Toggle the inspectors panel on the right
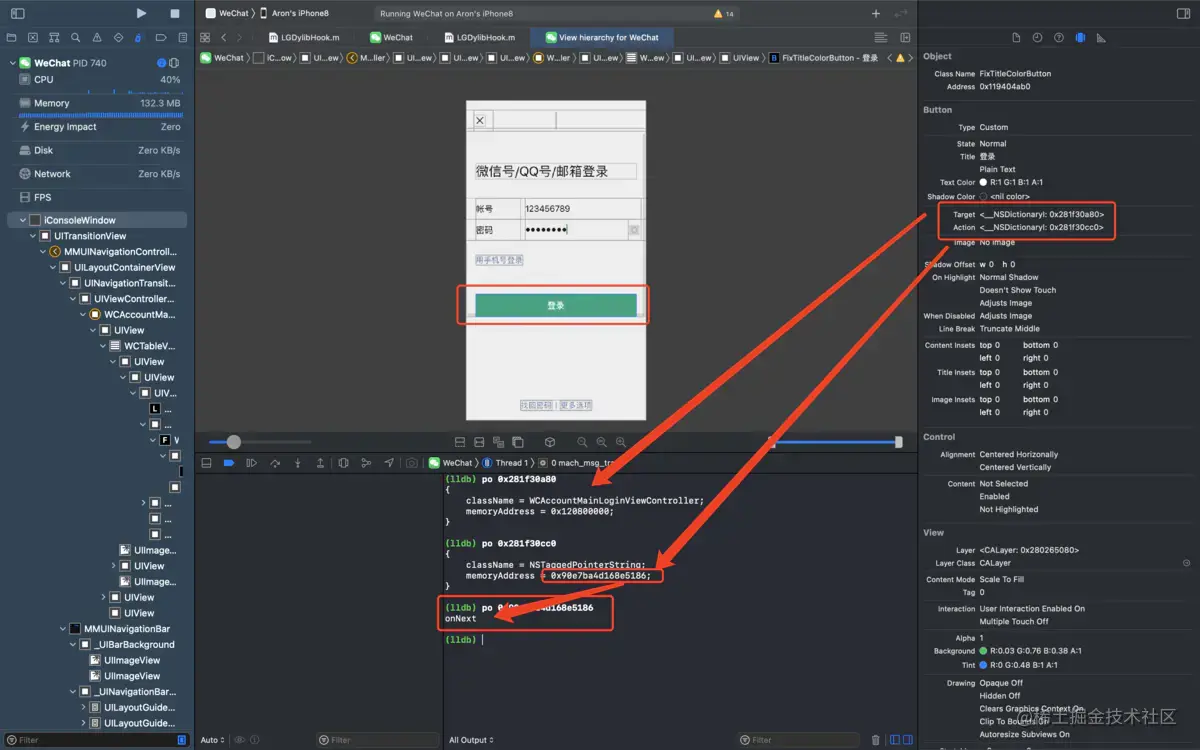1200x750 pixels. coord(1183,14)
